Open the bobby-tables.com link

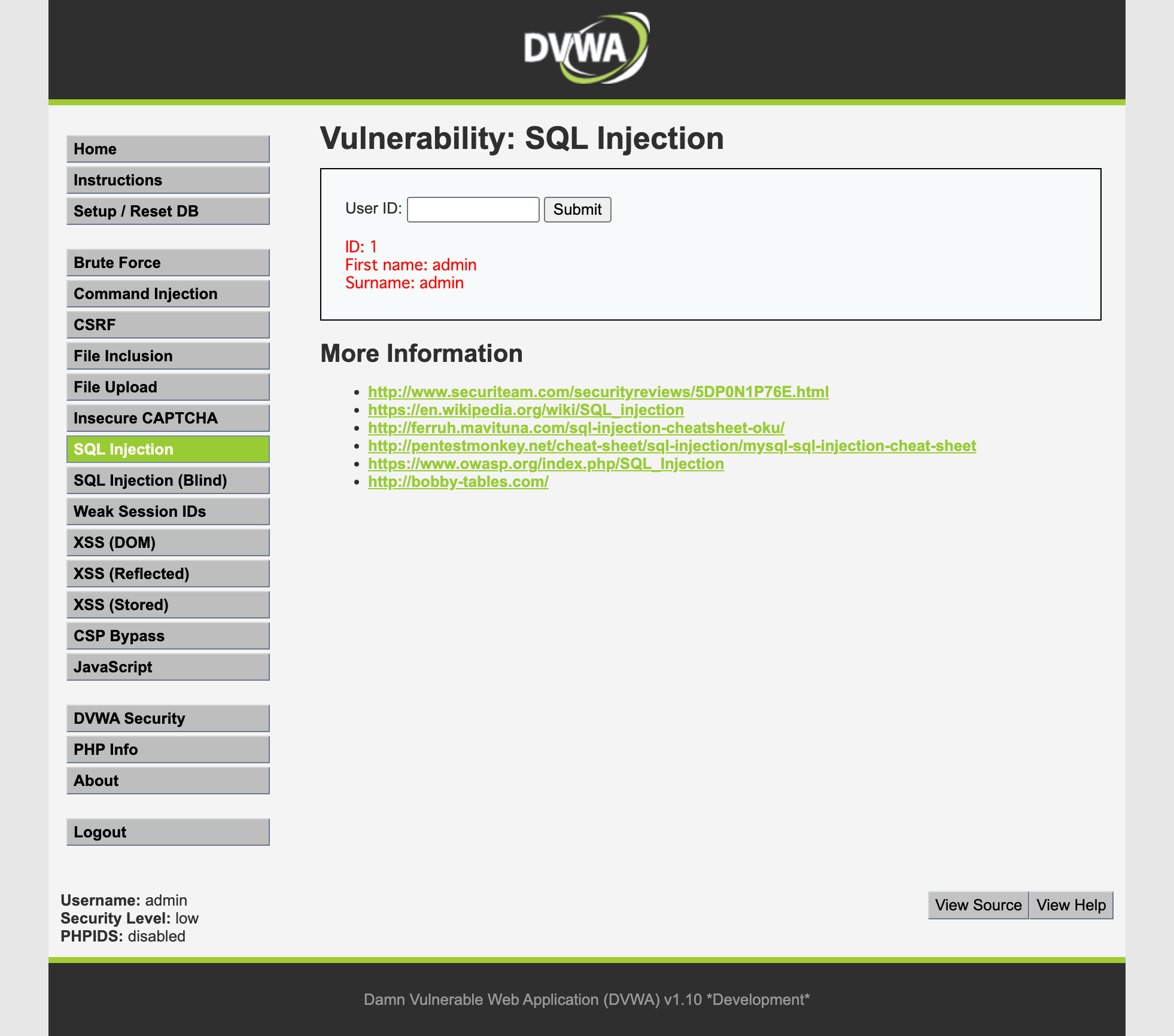point(458,482)
